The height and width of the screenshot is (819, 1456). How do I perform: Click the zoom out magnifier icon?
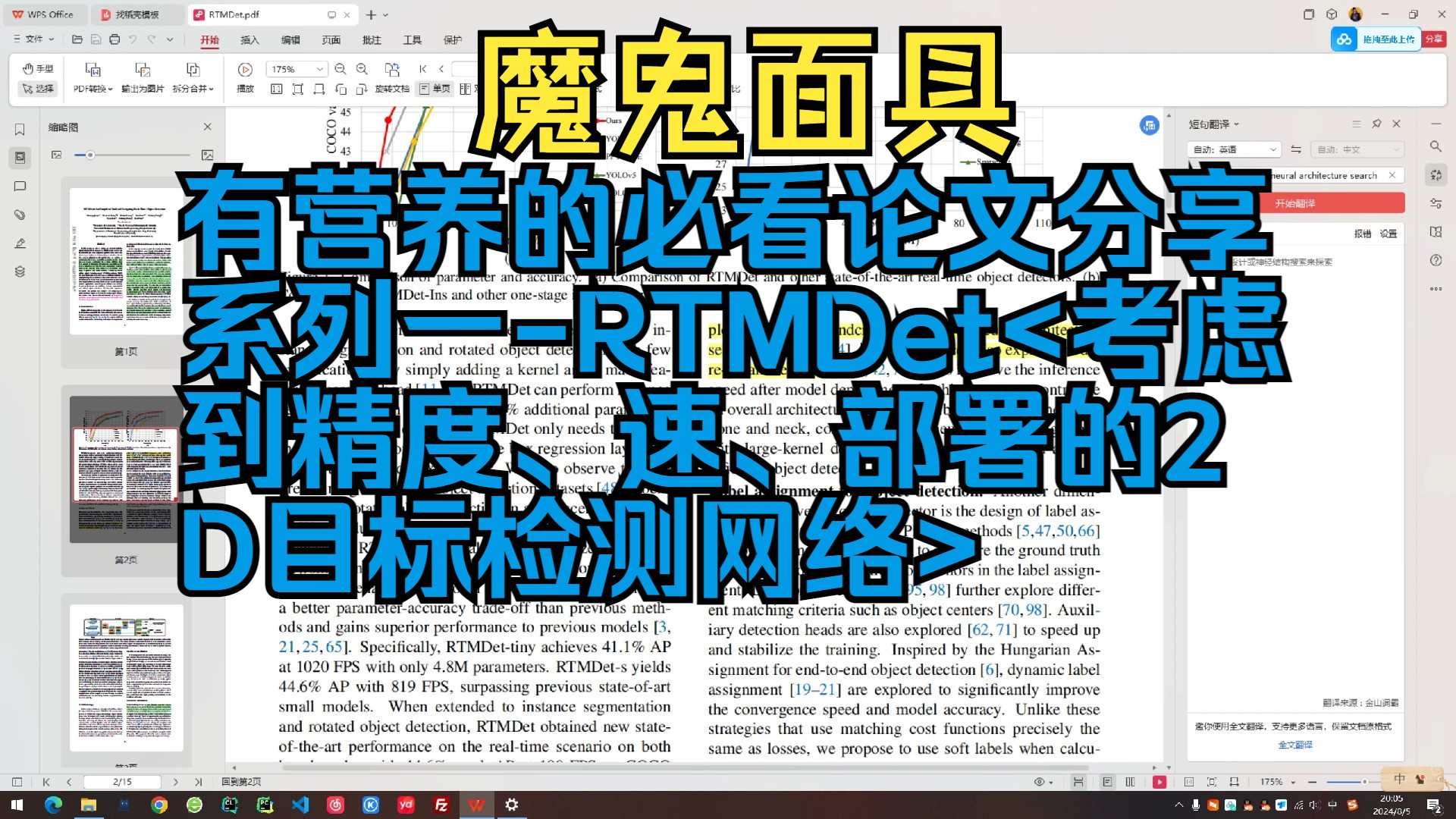point(340,69)
